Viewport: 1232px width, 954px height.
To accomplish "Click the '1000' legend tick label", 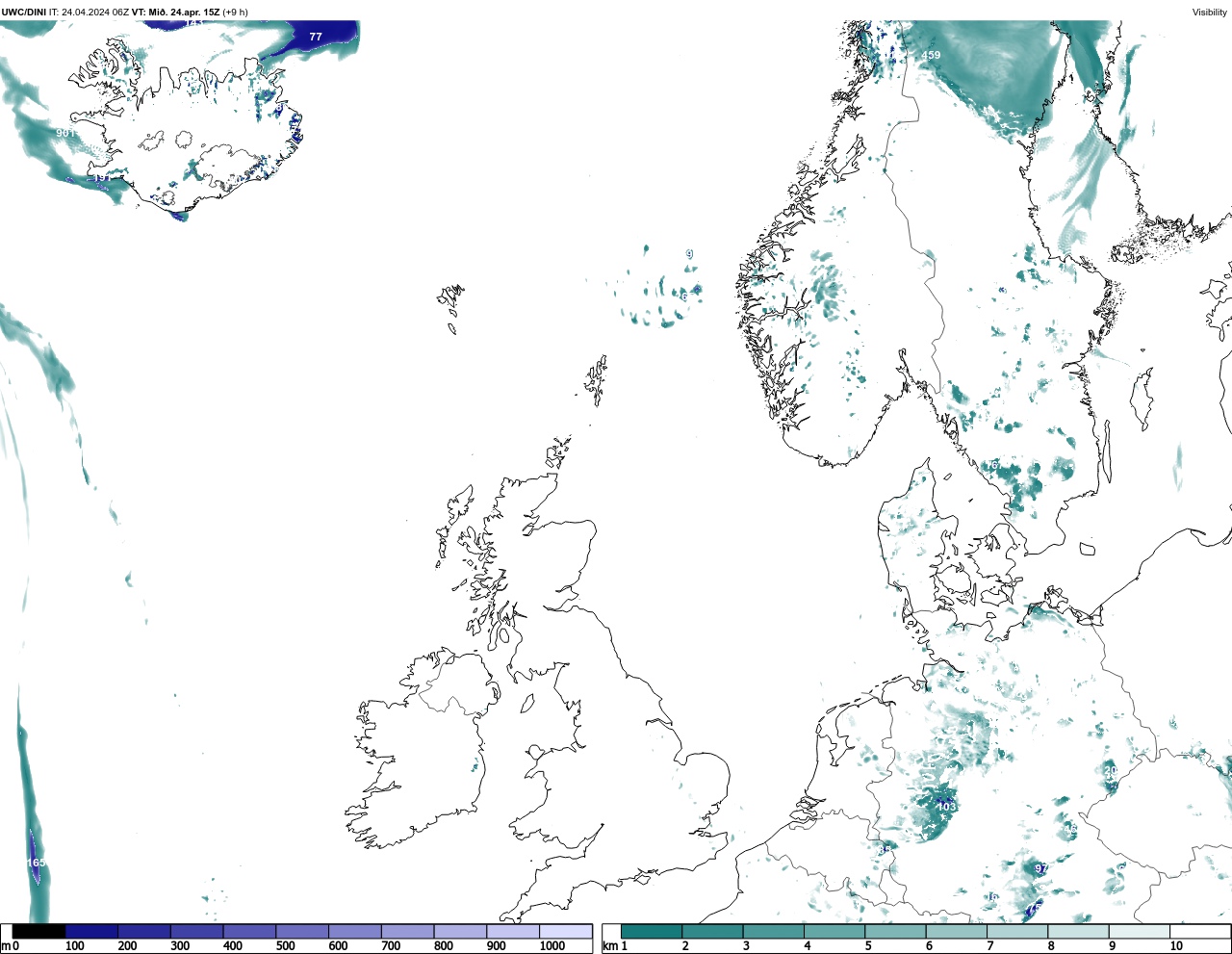I will pyautogui.click(x=552, y=946).
